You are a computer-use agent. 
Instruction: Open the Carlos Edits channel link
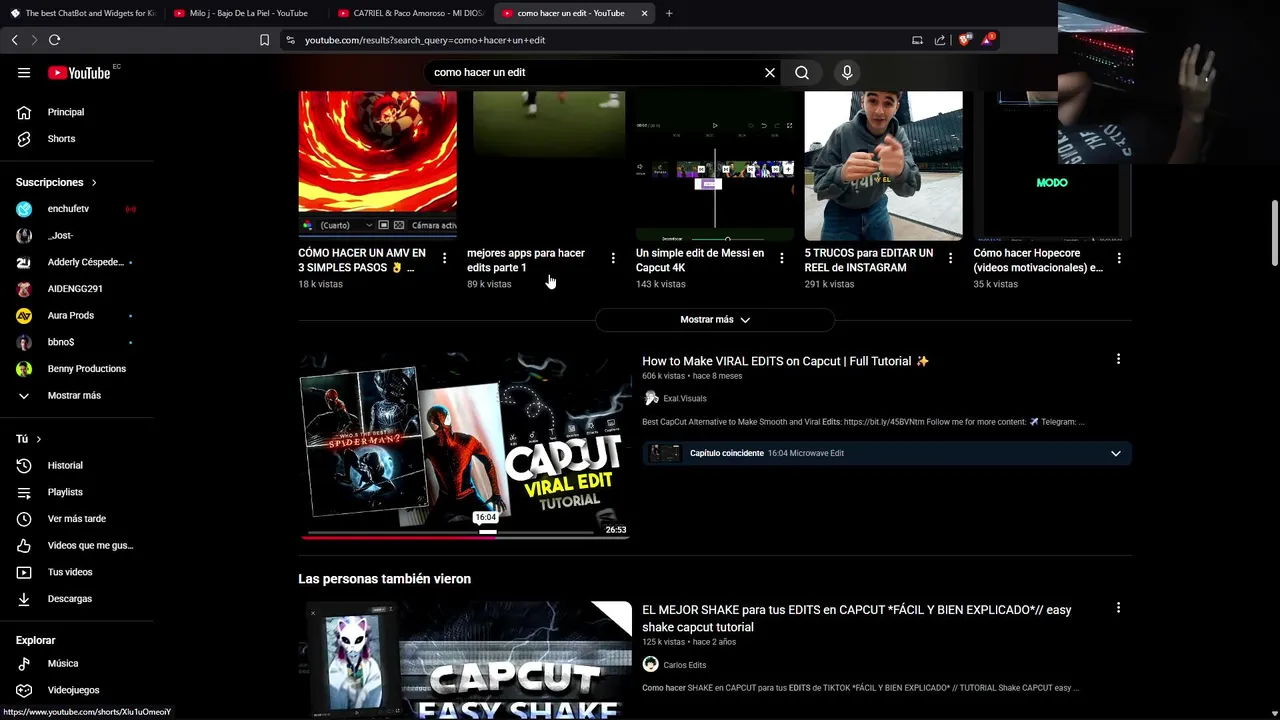tap(684, 665)
